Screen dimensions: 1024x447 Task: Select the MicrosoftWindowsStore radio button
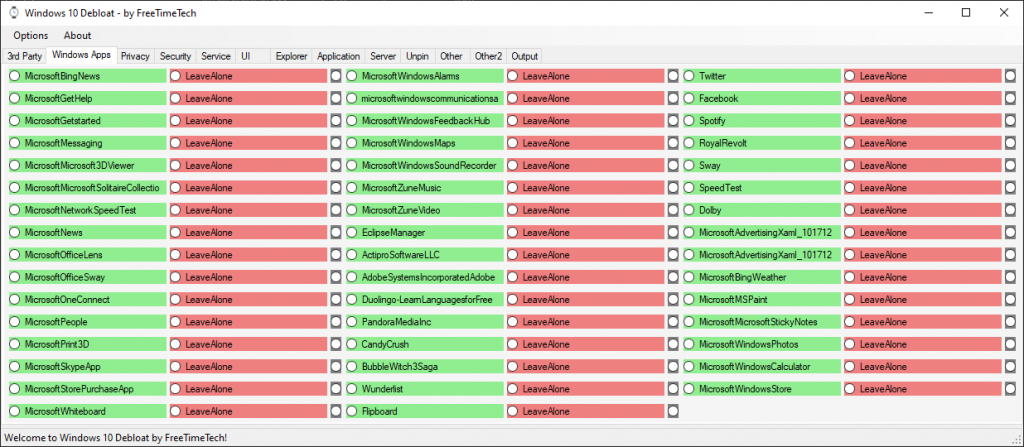689,389
